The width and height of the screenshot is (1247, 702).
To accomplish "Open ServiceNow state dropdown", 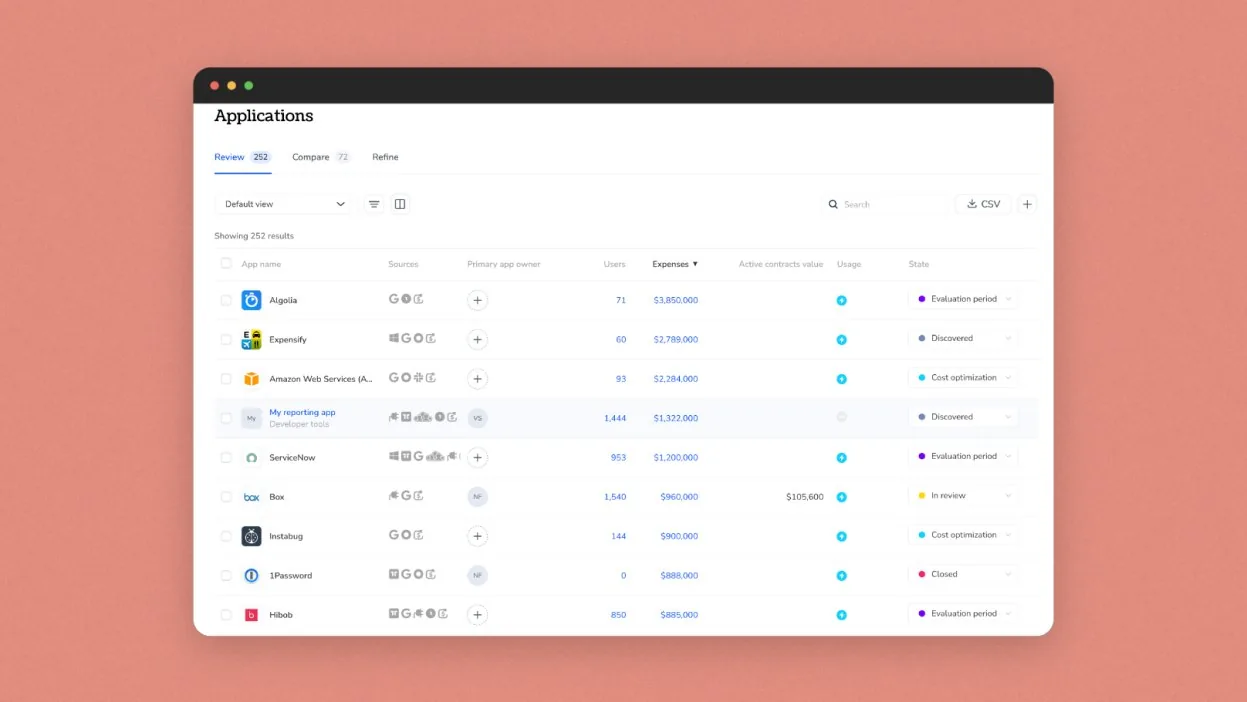I will tap(964, 456).
